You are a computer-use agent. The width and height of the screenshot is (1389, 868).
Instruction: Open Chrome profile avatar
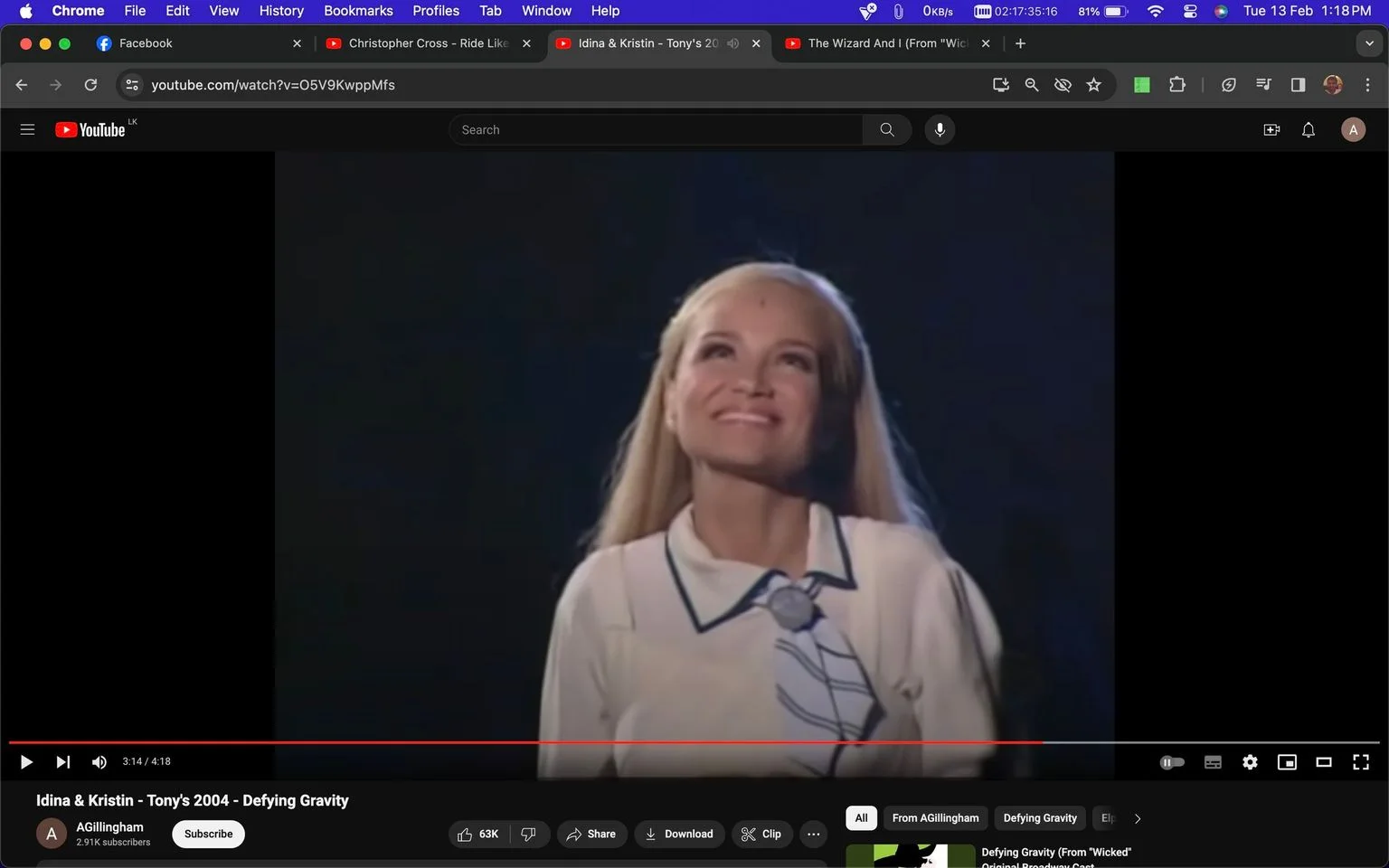coord(1333,85)
